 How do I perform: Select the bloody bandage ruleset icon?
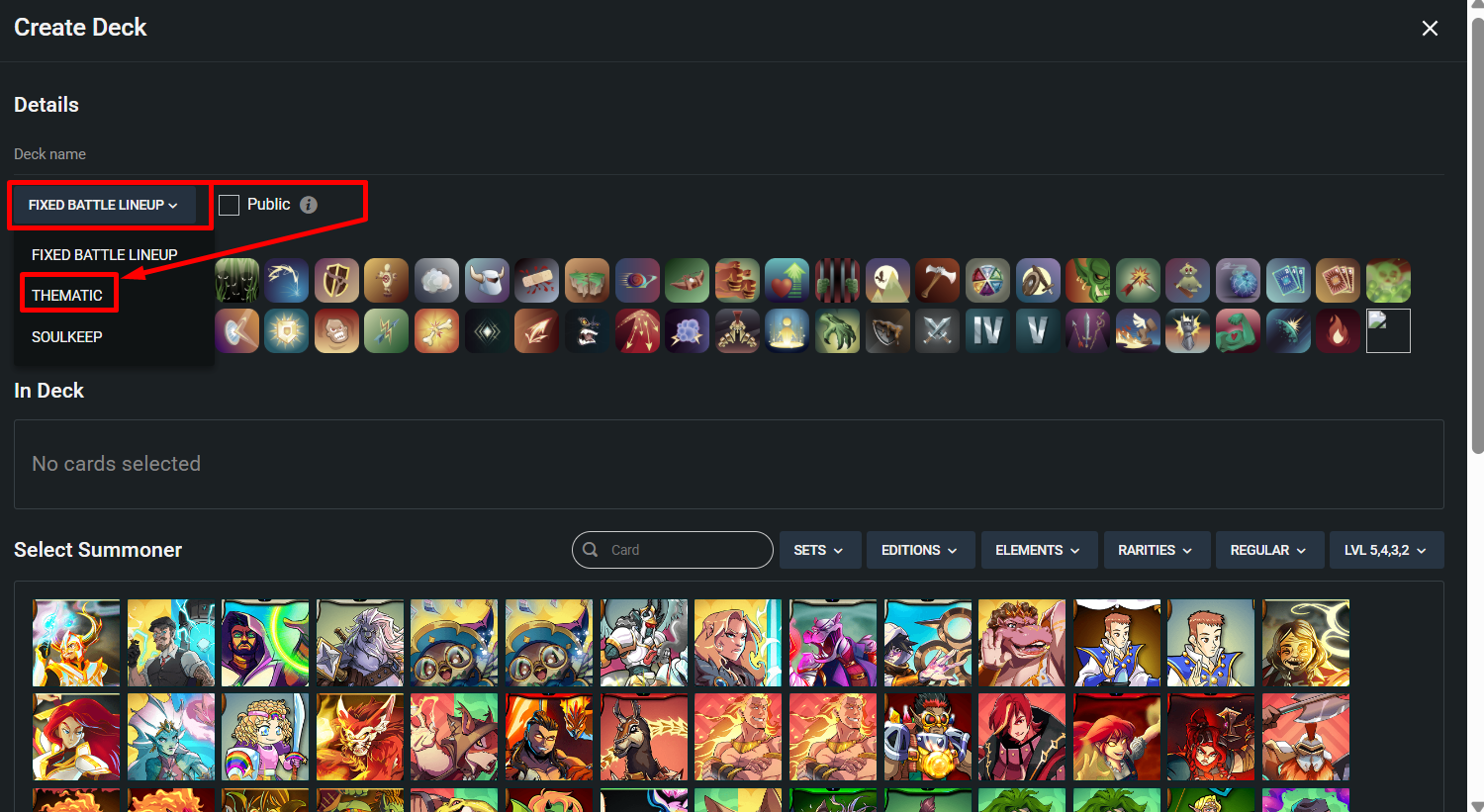click(x=537, y=281)
